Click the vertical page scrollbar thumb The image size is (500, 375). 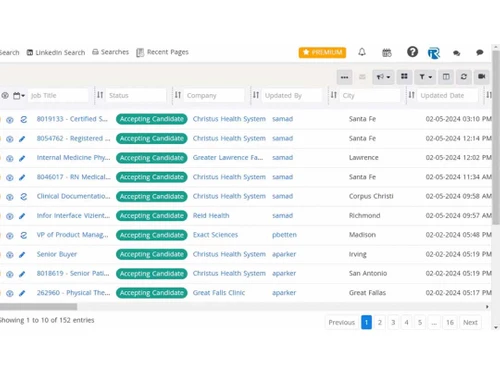point(496,137)
